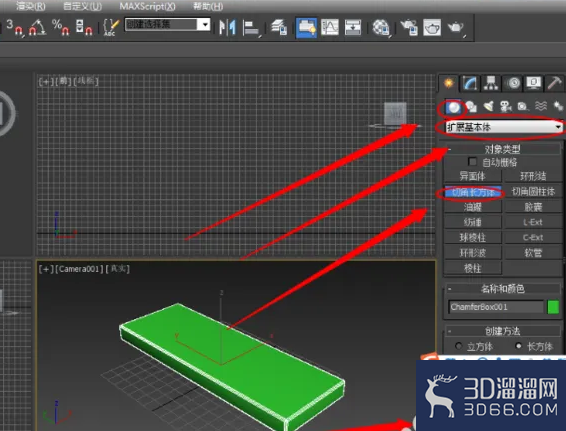Screen dimensions: 566x431
Task: Open the Rendered Frame Window icon
Action: click(x=432, y=27)
